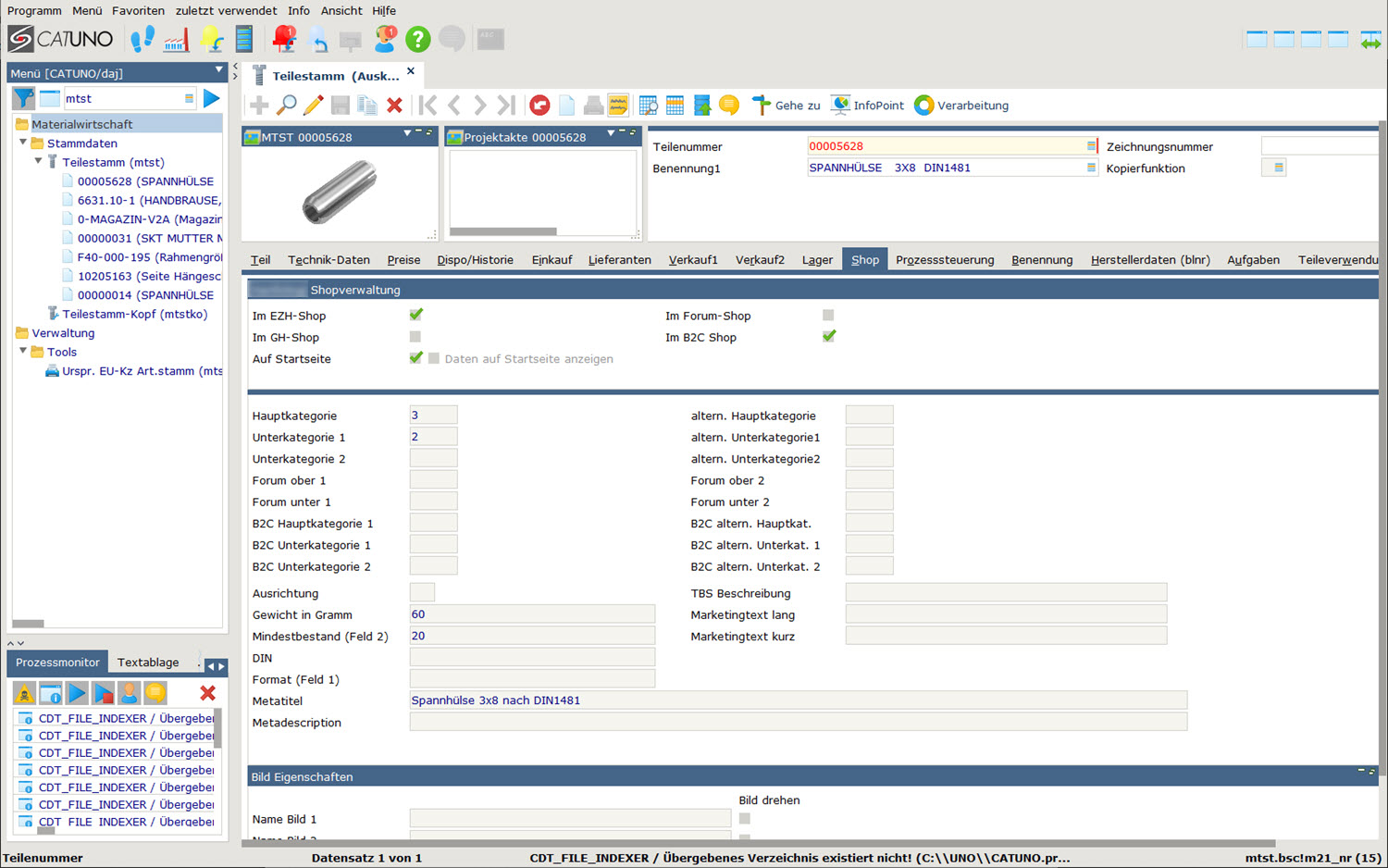The height and width of the screenshot is (868, 1388).
Task: Collapse the Tools tree node
Action: [24, 352]
